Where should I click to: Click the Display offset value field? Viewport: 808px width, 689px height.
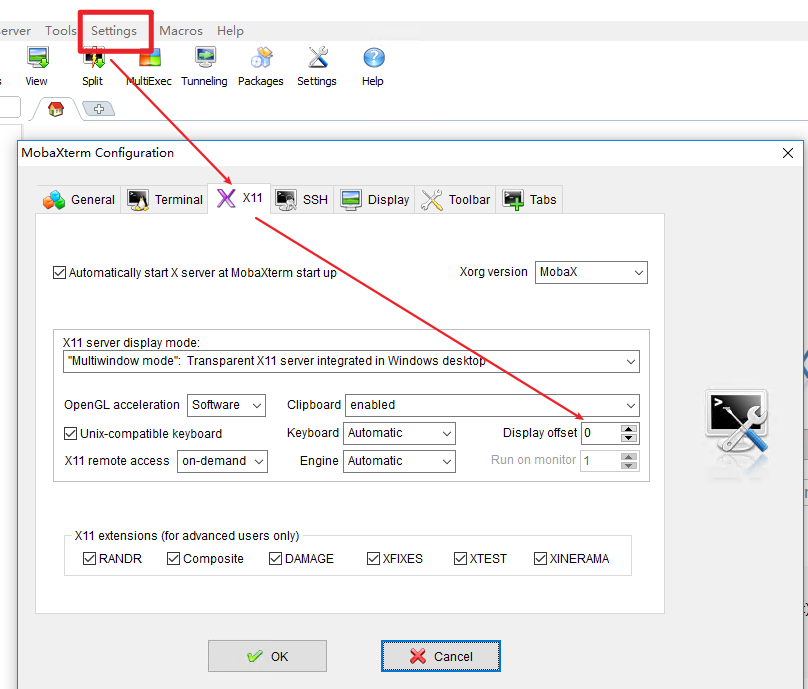[601, 433]
